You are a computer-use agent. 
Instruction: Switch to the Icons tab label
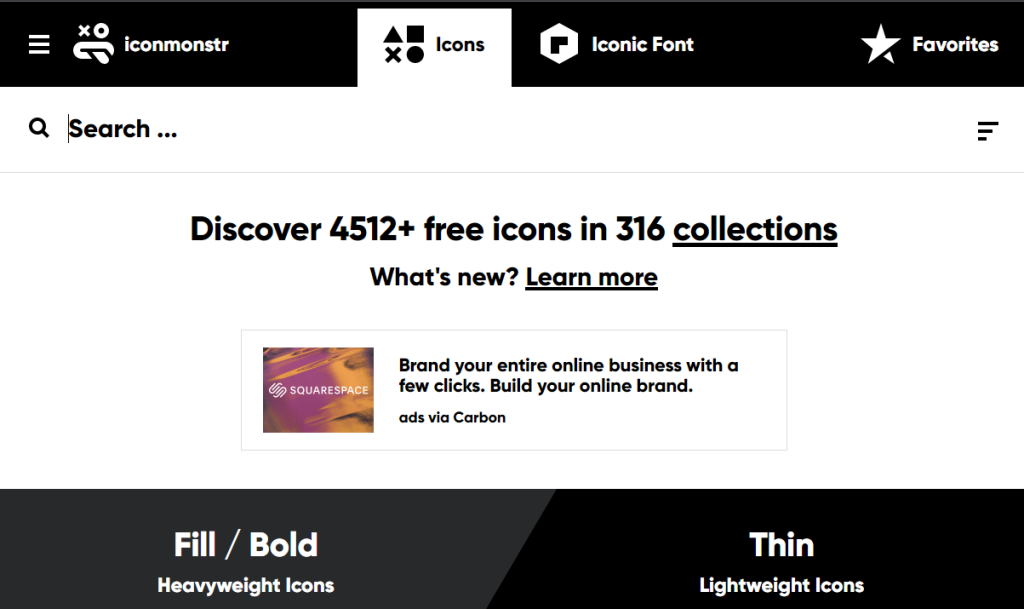pyautogui.click(x=460, y=45)
